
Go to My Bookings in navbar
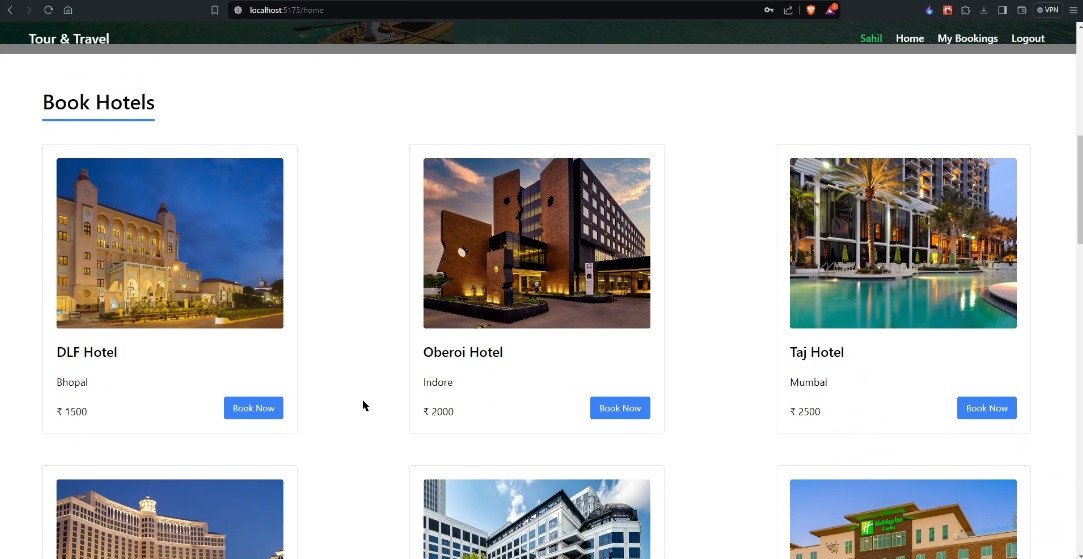[967, 39]
